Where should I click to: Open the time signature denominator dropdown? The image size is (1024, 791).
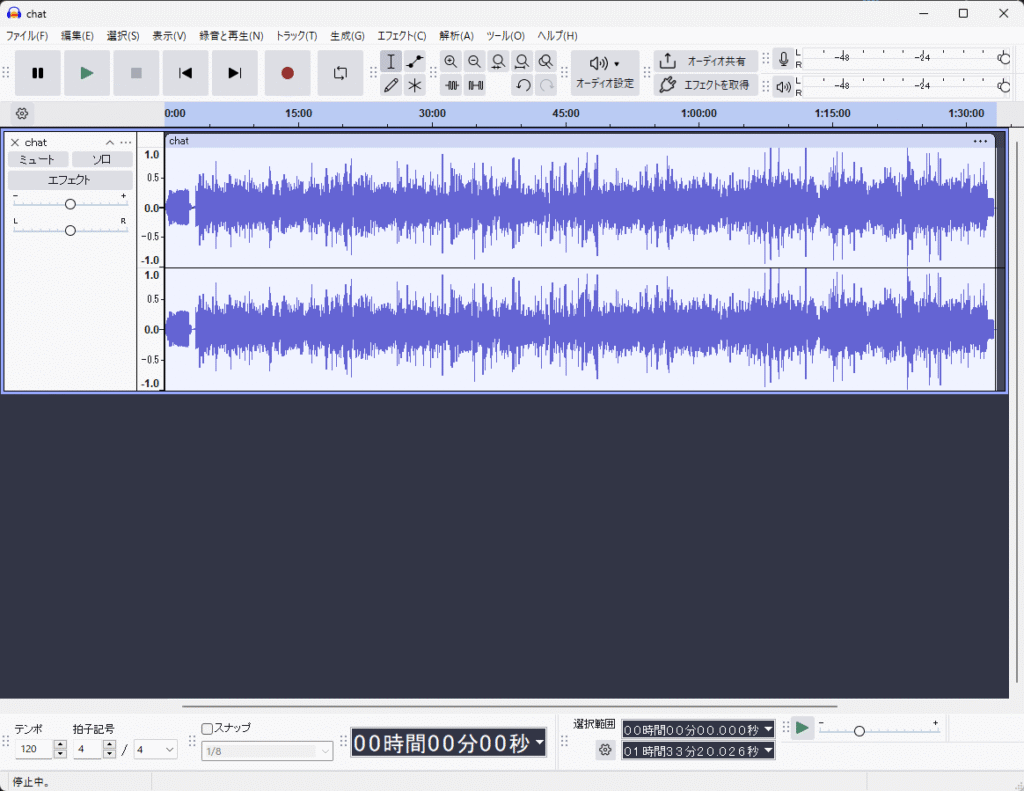point(155,749)
